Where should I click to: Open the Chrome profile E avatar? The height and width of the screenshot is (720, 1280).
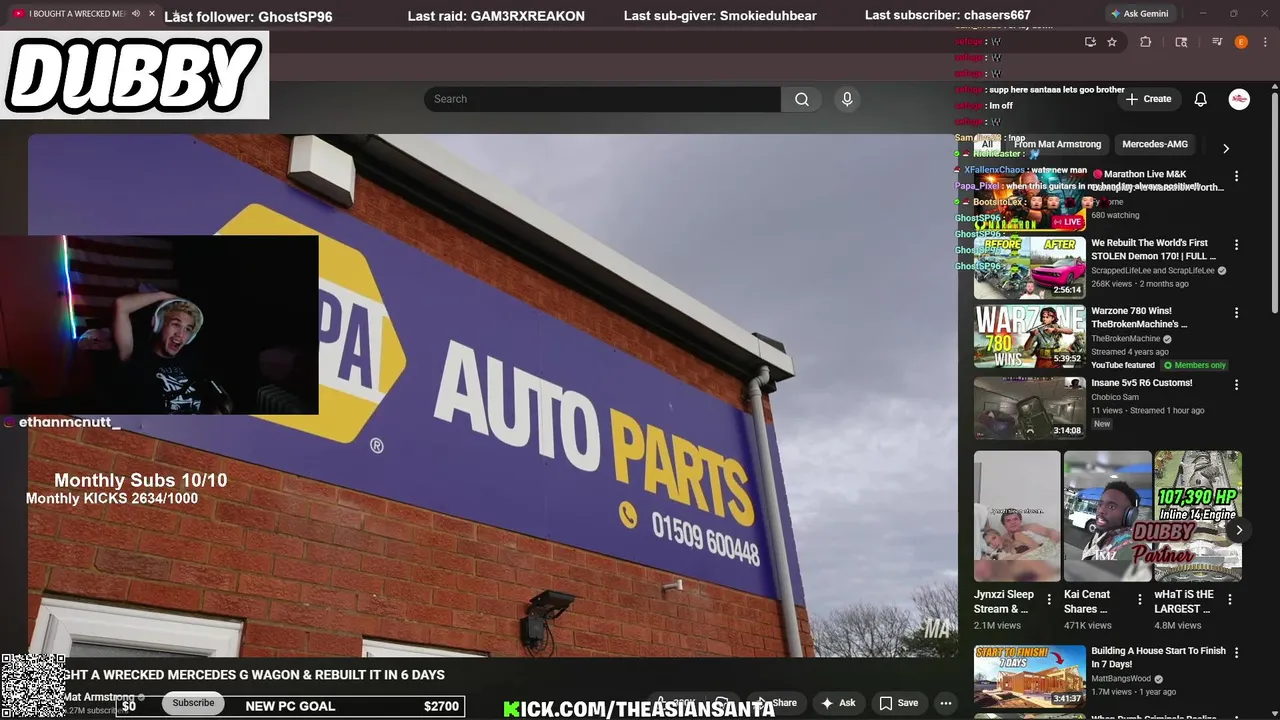1241,42
